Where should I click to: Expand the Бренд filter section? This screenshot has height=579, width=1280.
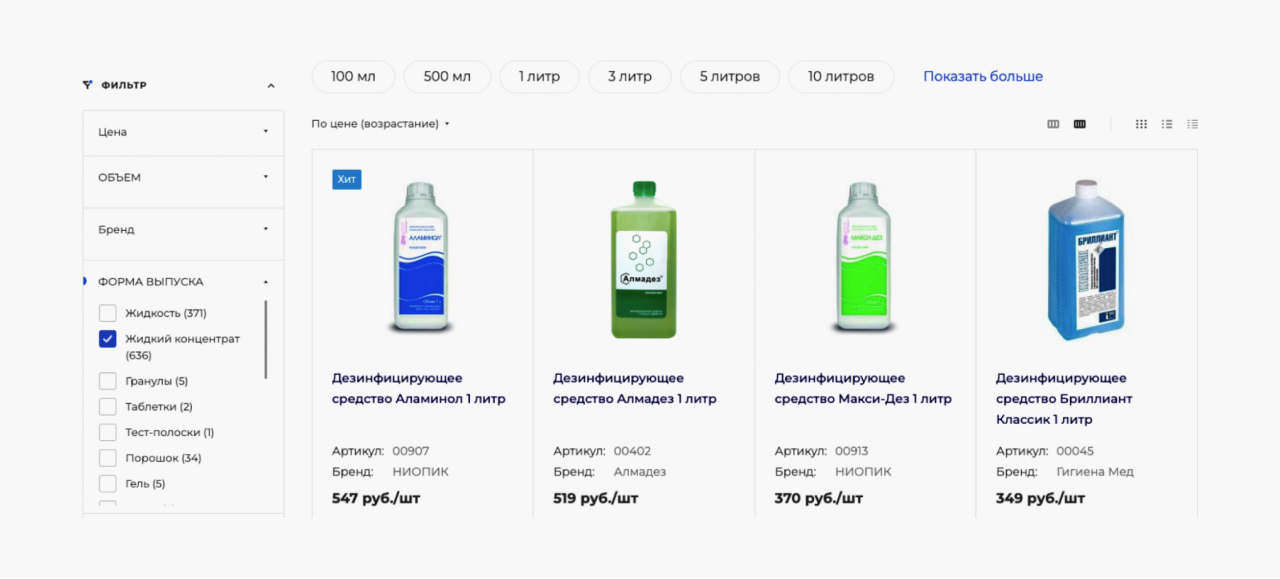pyautogui.click(x=183, y=230)
